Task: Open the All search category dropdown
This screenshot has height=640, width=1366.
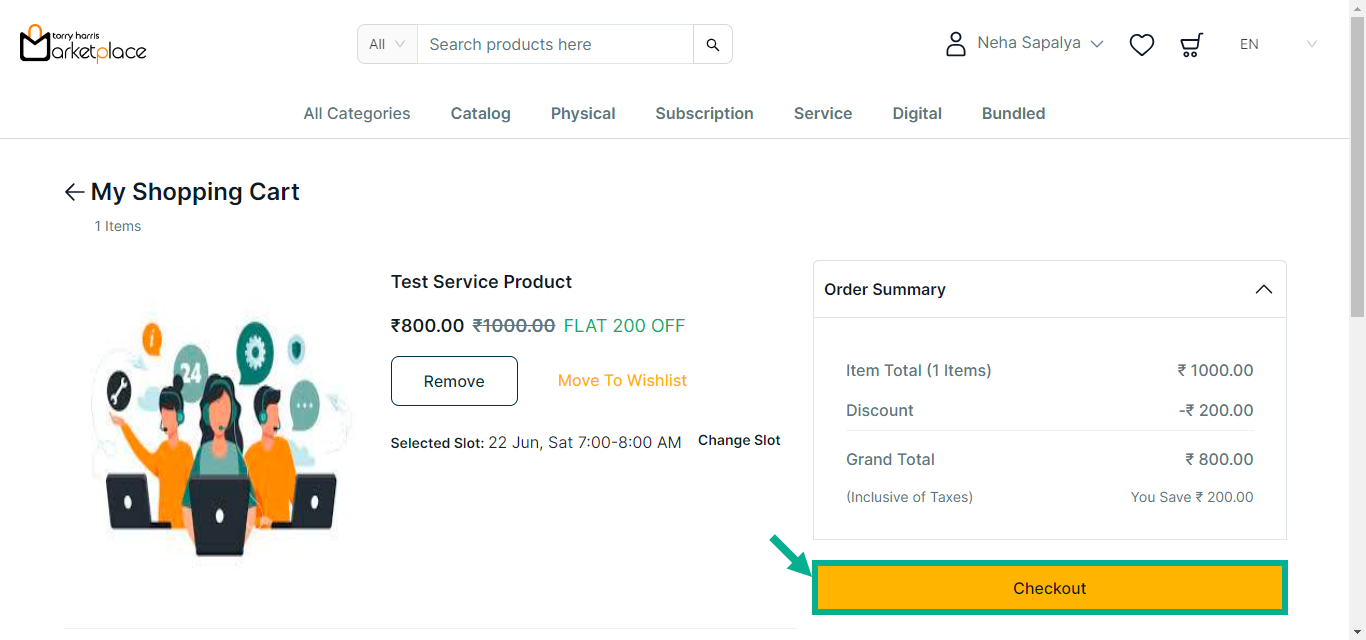Action: click(387, 44)
